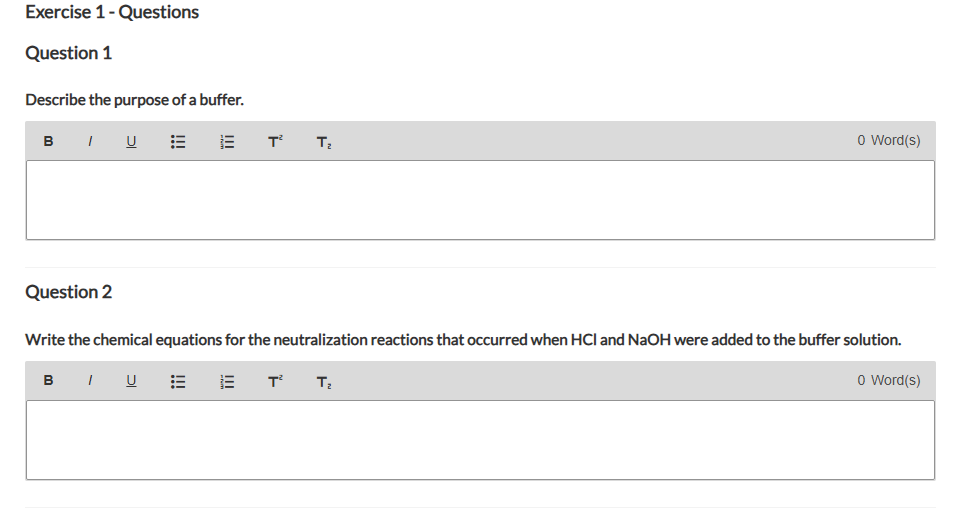Image resolution: width=966 pixels, height=515 pixels.
Task: Click the Question 2 heading
Action: (x=68, y=292)
